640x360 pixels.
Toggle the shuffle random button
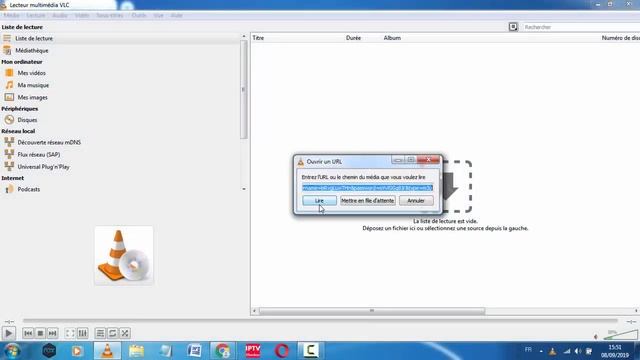(x=125, y=333)
